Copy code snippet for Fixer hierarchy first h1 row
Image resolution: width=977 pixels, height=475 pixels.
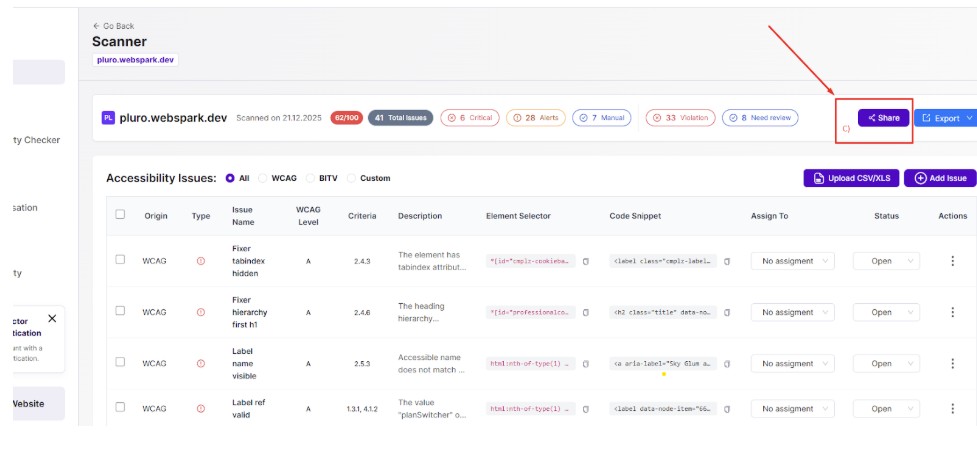pos(727,312)
